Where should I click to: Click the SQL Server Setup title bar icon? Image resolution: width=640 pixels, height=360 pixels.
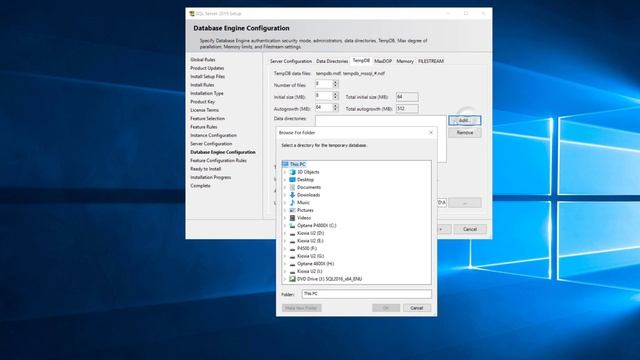point(192,13)
